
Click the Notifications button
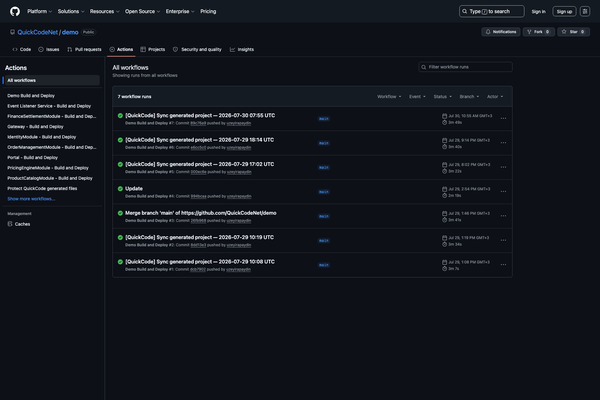click(x=501, y=32)
